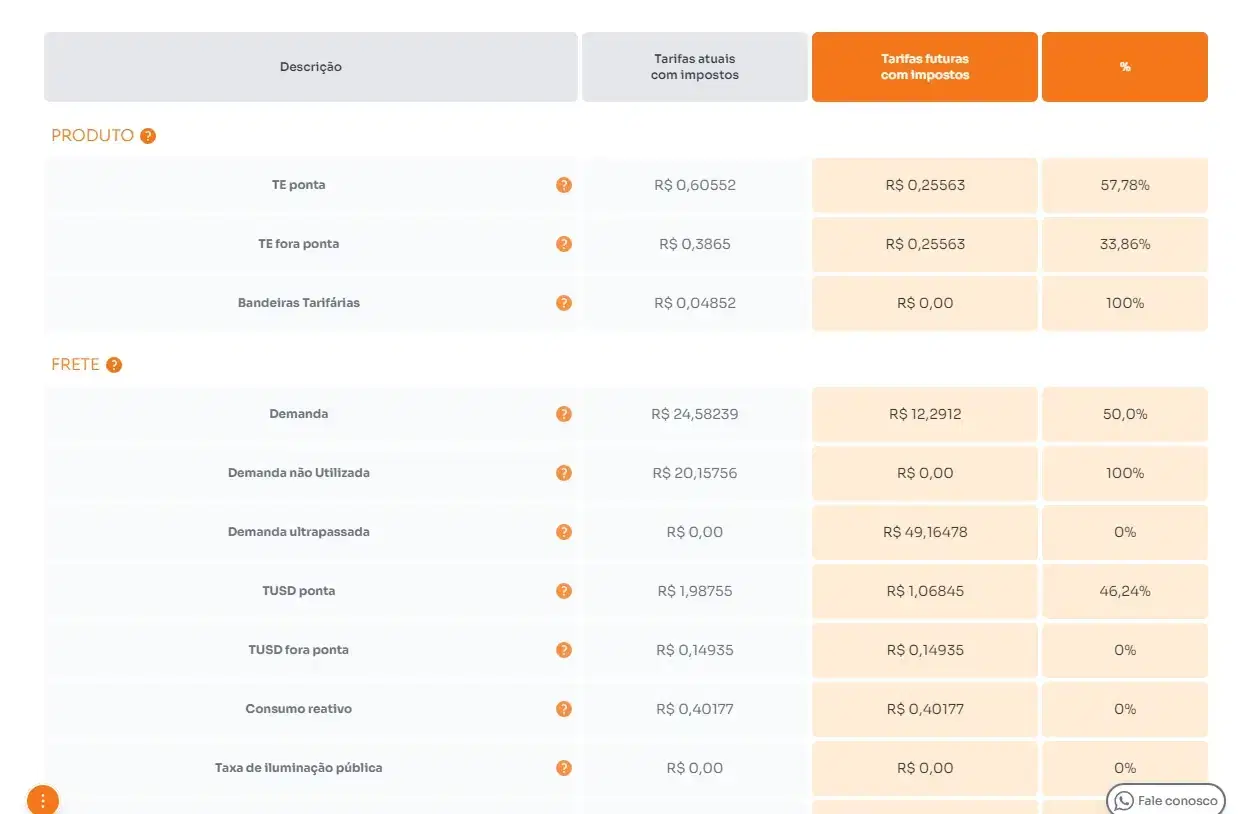Open help icon for TE ponta row

point(564,185)
